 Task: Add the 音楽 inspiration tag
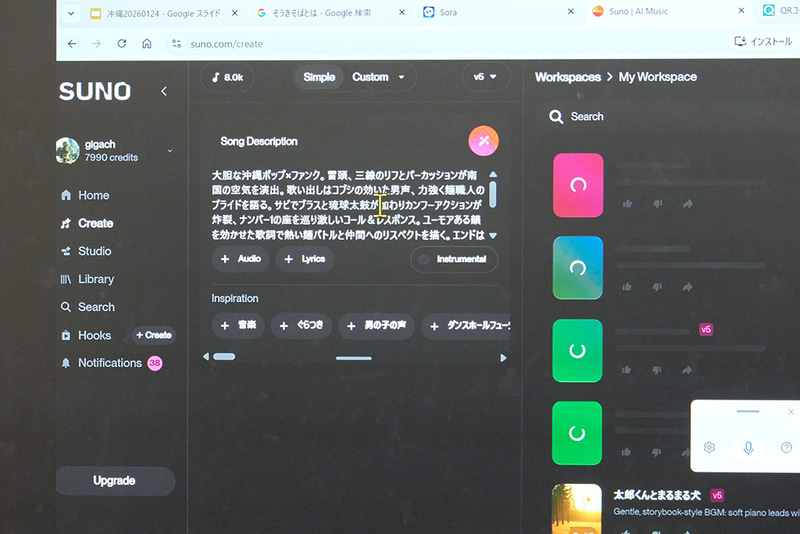click(x=238, y=325)
